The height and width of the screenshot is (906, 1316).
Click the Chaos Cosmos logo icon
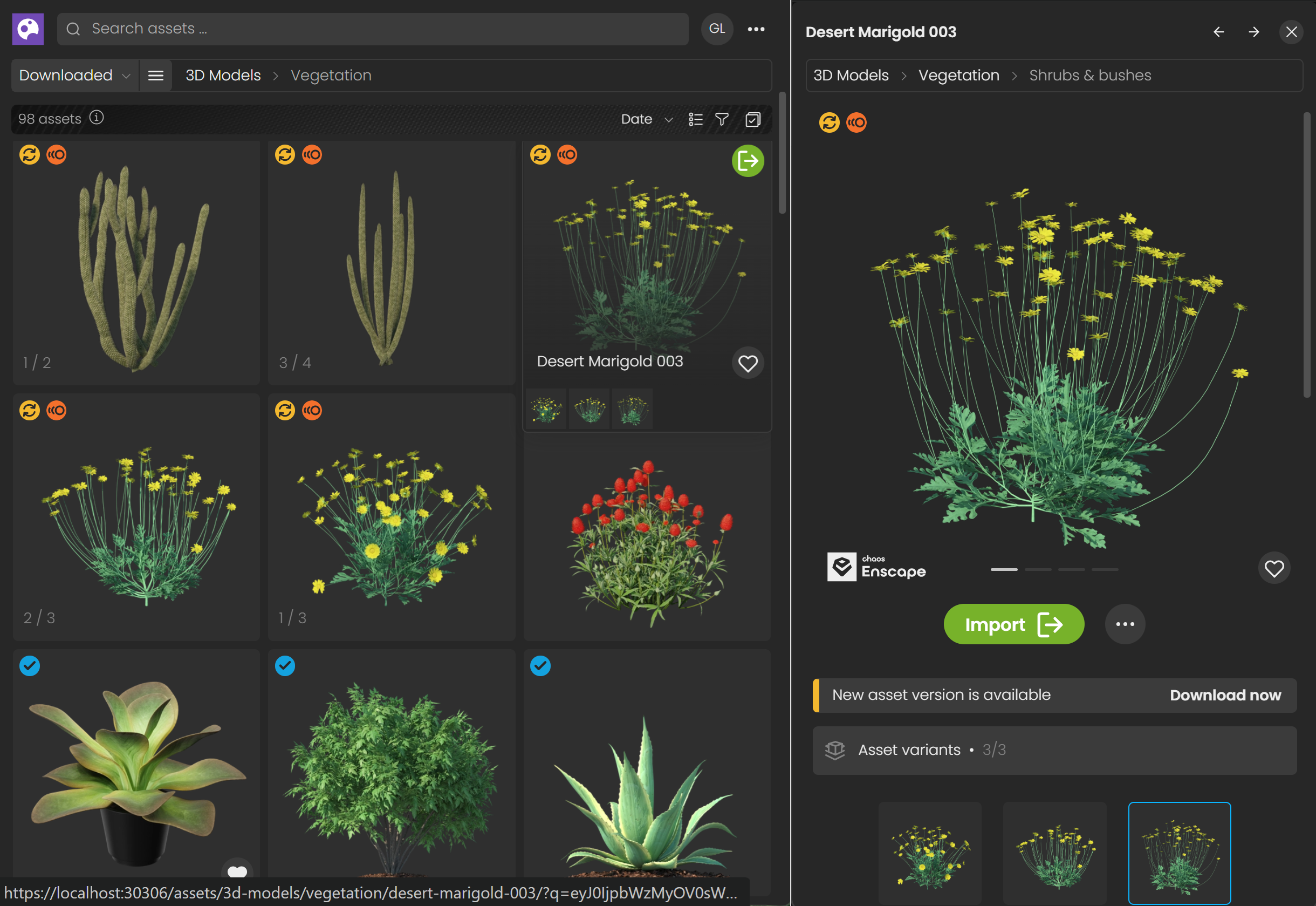coord(28,29)
